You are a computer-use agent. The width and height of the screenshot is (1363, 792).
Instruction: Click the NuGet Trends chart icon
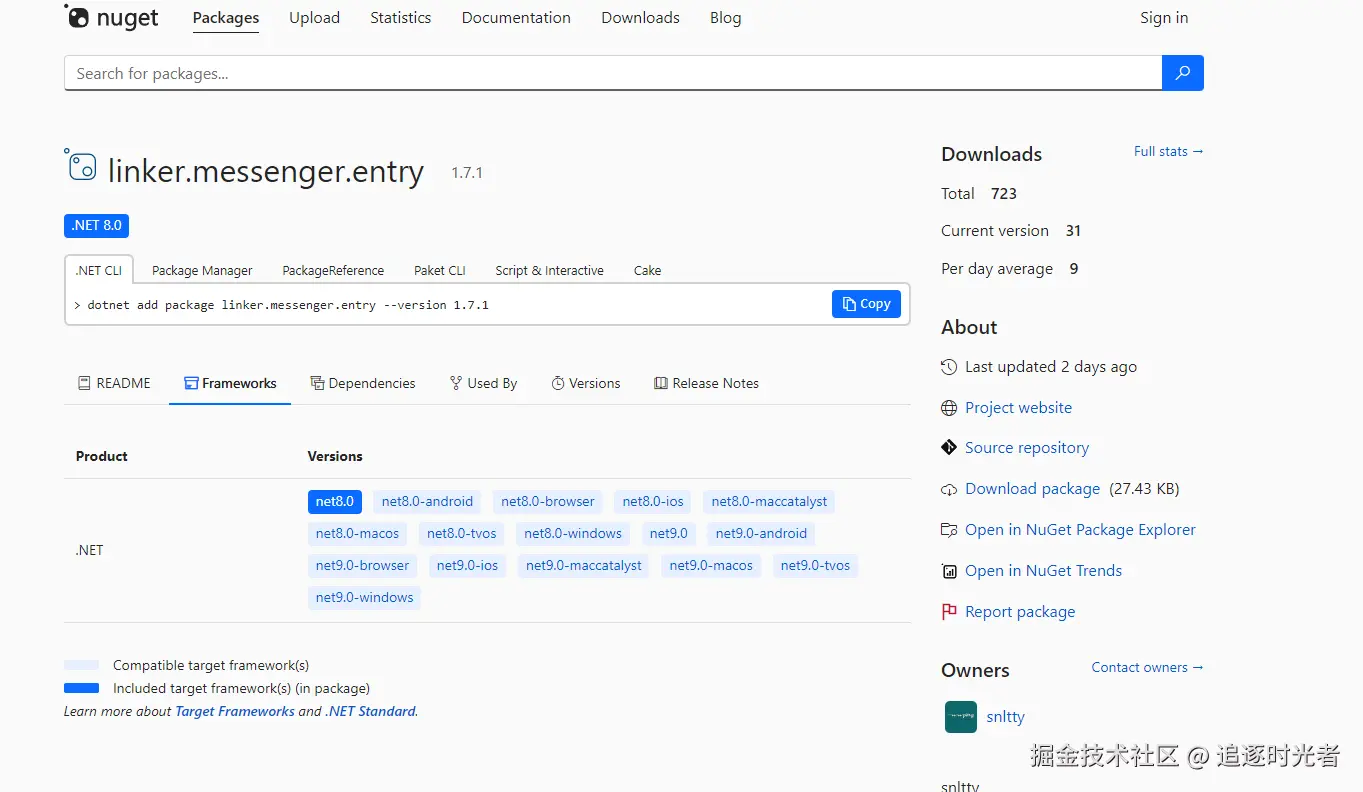click(x=949, y=571)
